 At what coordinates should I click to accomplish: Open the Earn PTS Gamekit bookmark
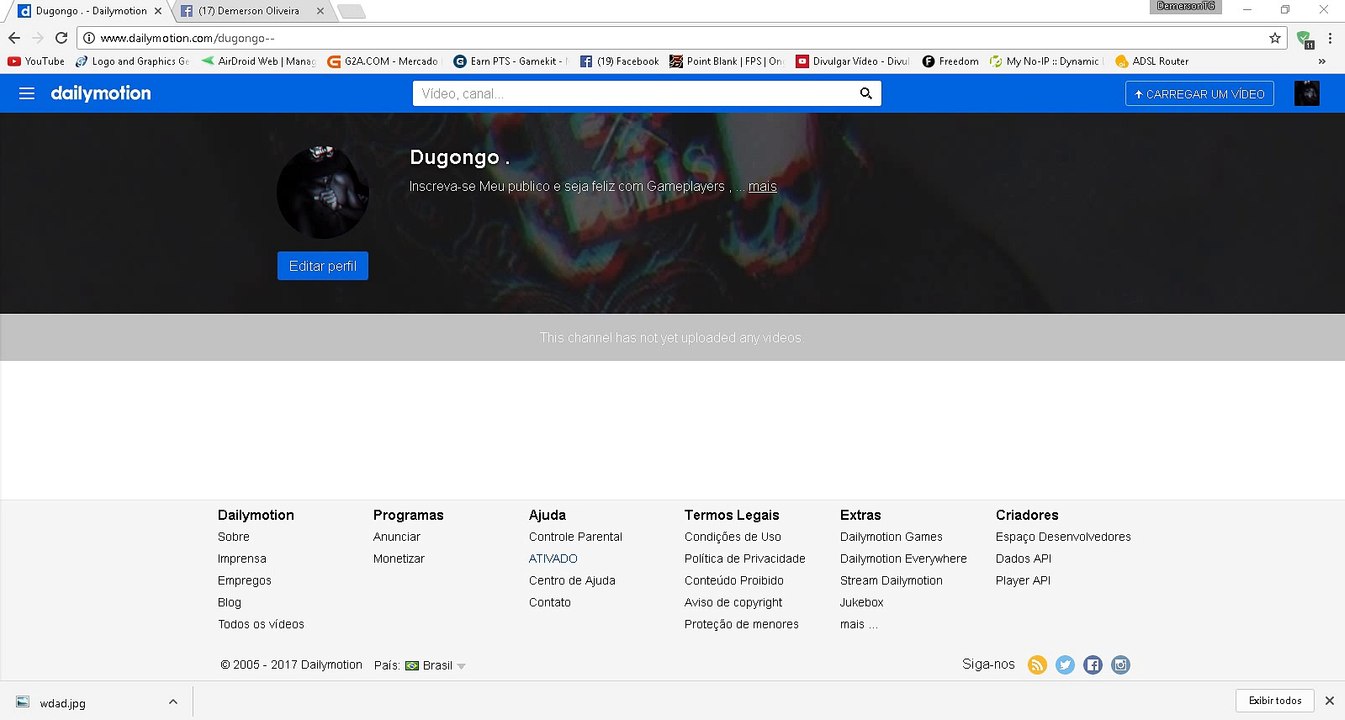tap(510, 61)
